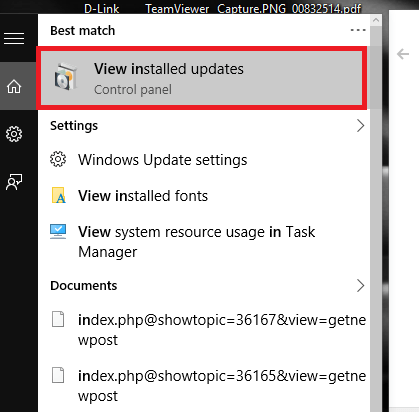Click the View installed updates program icon
Image resolution: width=419 pixels, height=412 pixels.
(66, 77)
